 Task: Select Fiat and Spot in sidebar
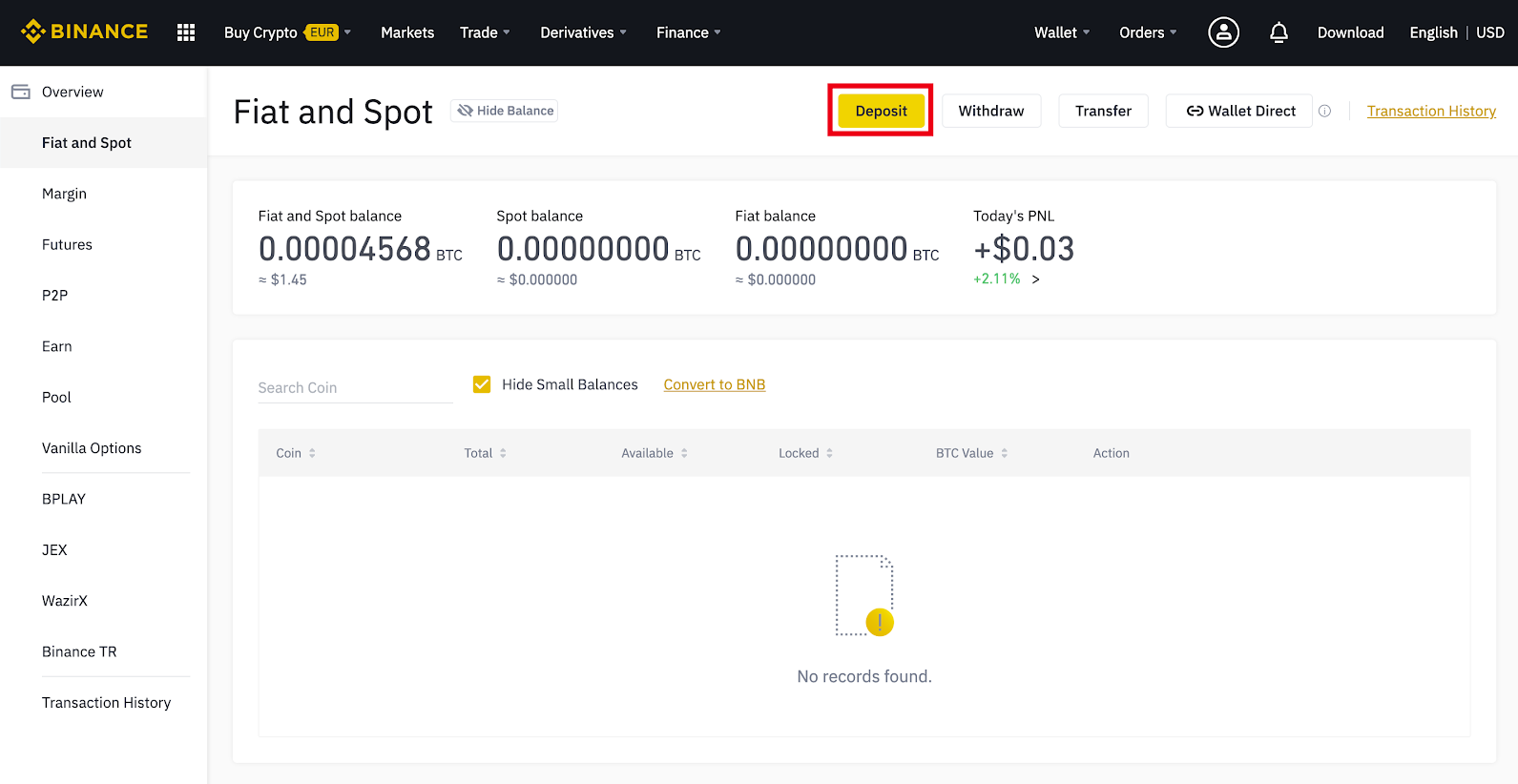coord(103,142)
